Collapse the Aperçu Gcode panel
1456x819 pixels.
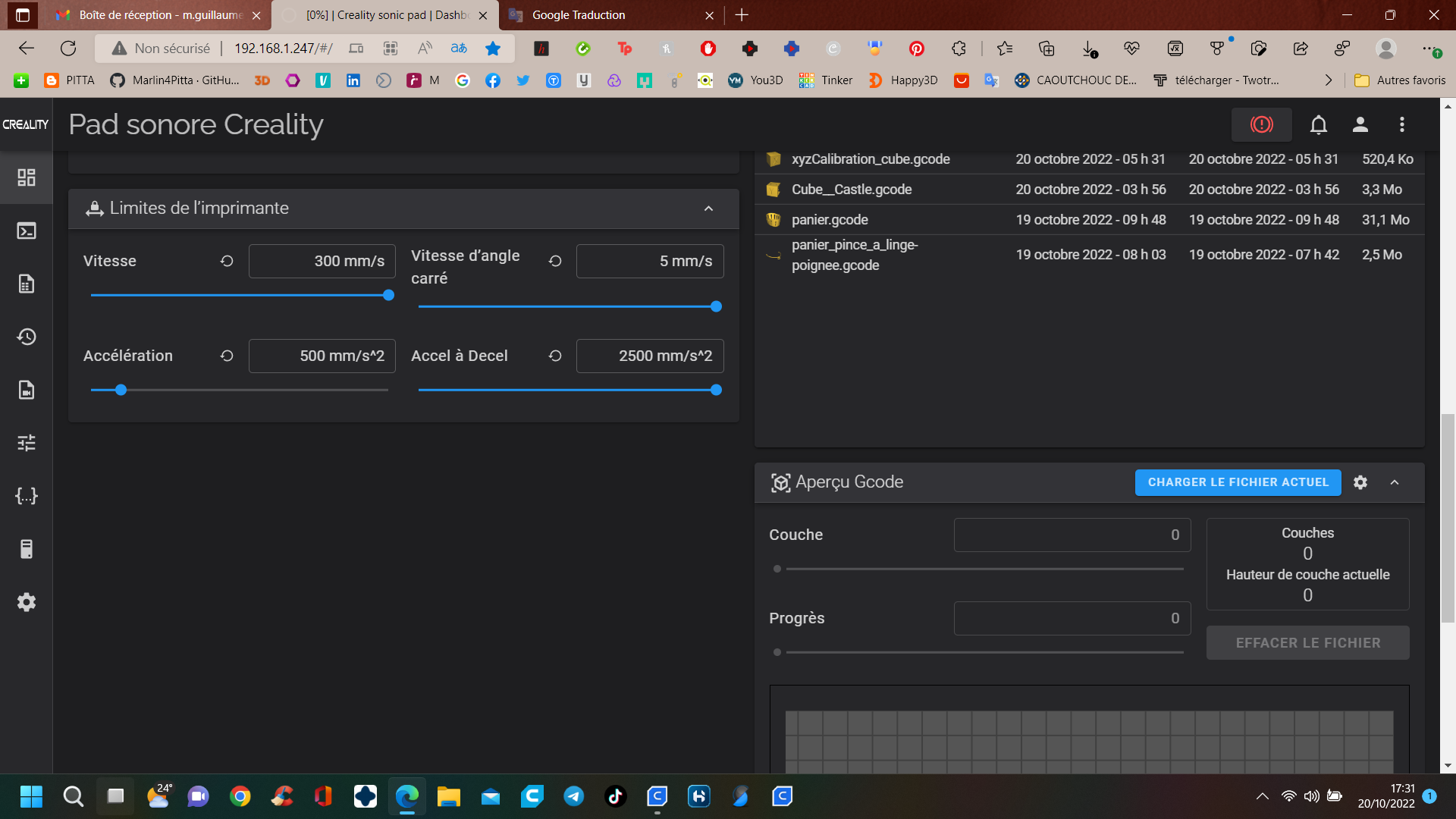[x=1395, y=482]
